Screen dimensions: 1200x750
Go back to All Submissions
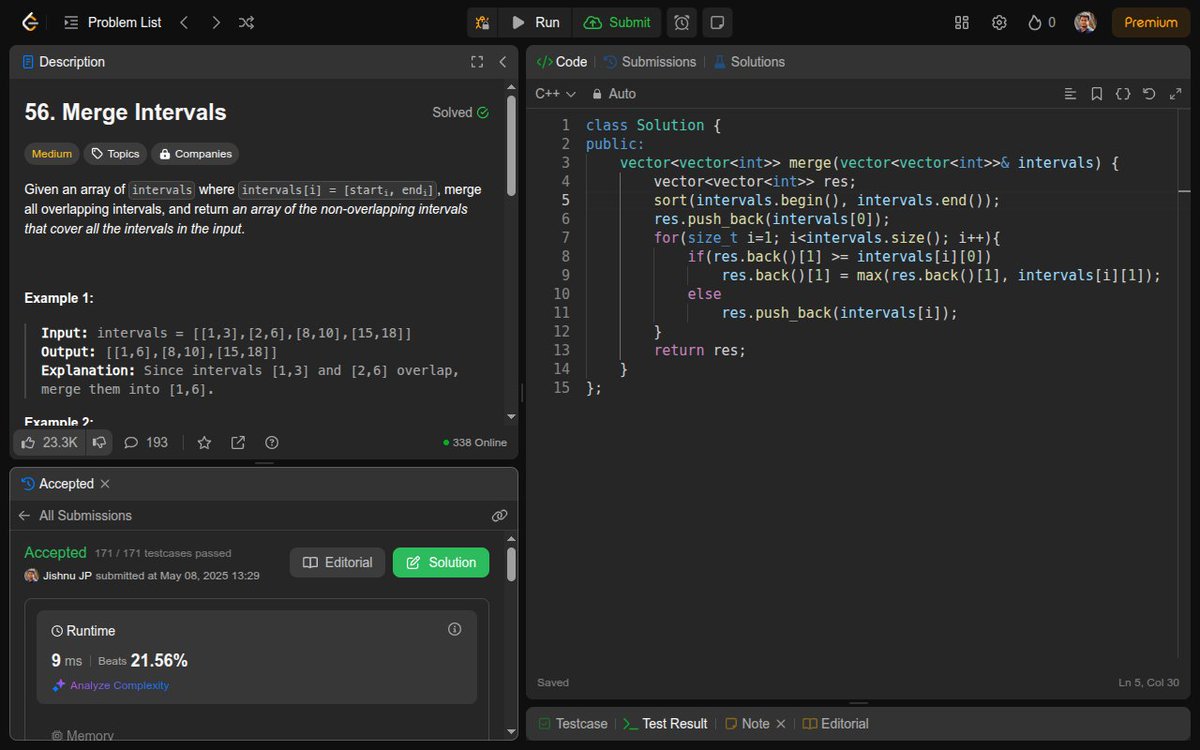(75, 516)
